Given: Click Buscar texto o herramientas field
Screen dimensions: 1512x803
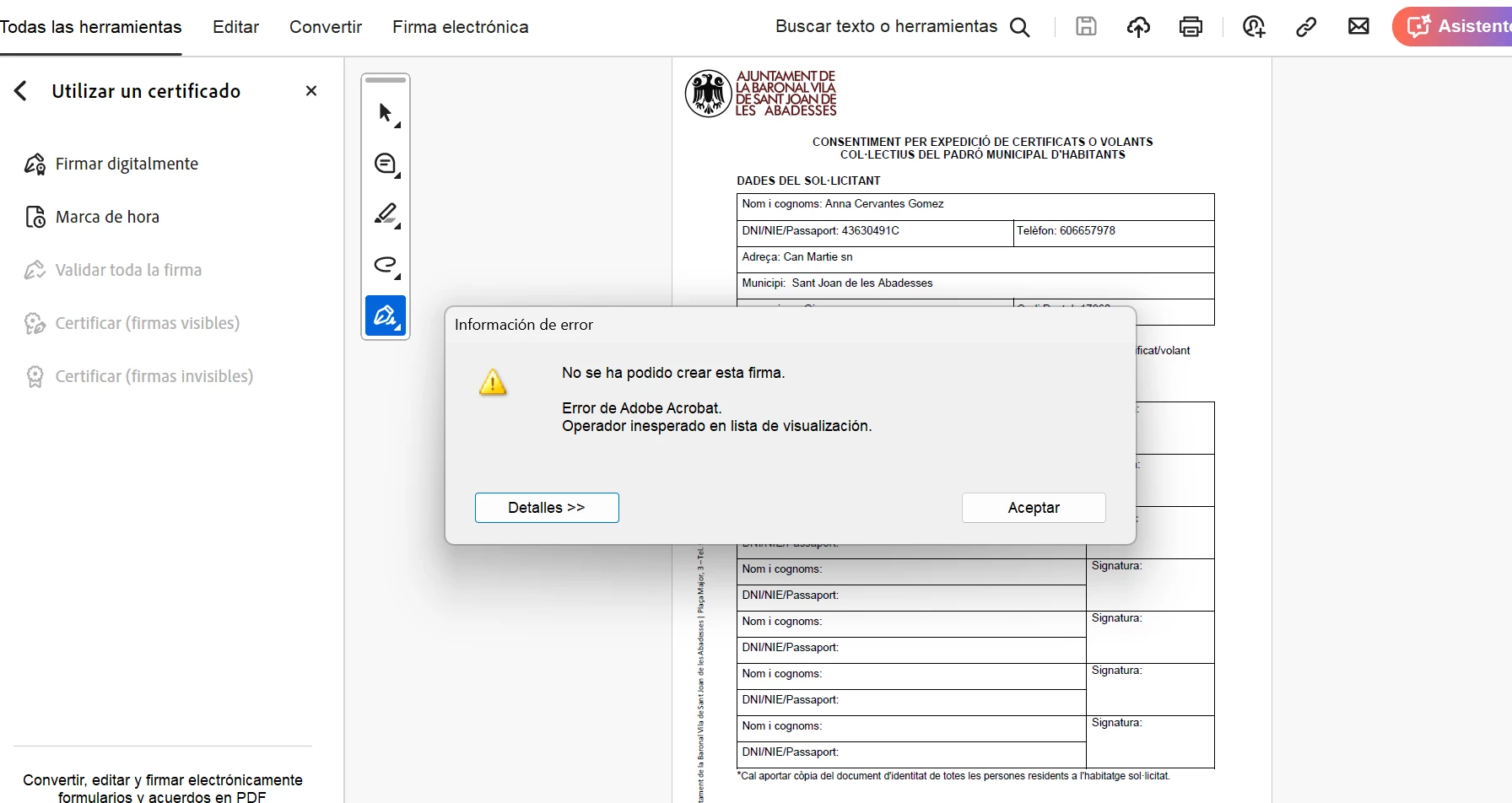Looking at the screenshot, I should [x=886, y=27].
